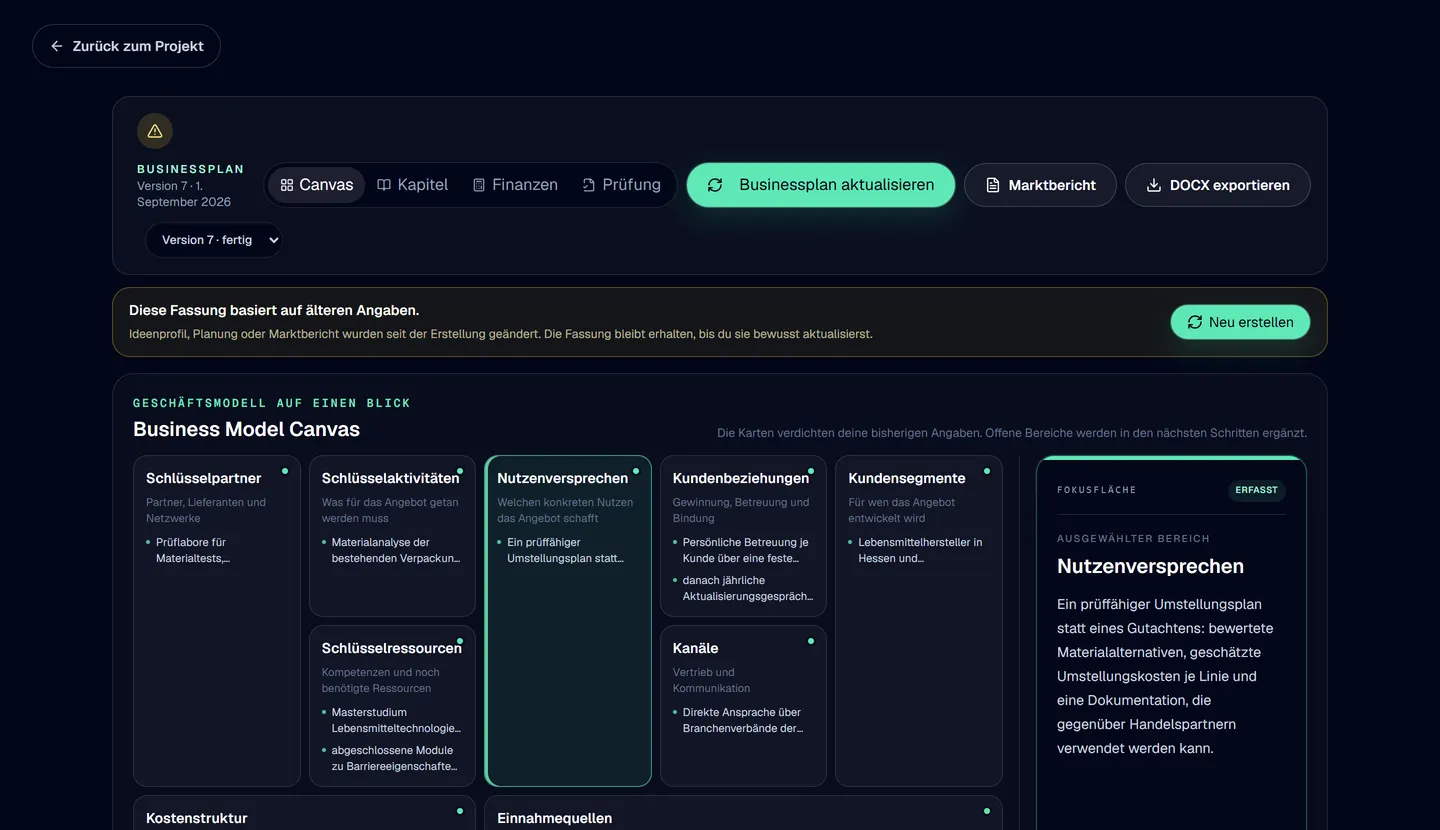Open the Kostenstruktur card
The image size is (1440, 830).
tap(304, 813)
